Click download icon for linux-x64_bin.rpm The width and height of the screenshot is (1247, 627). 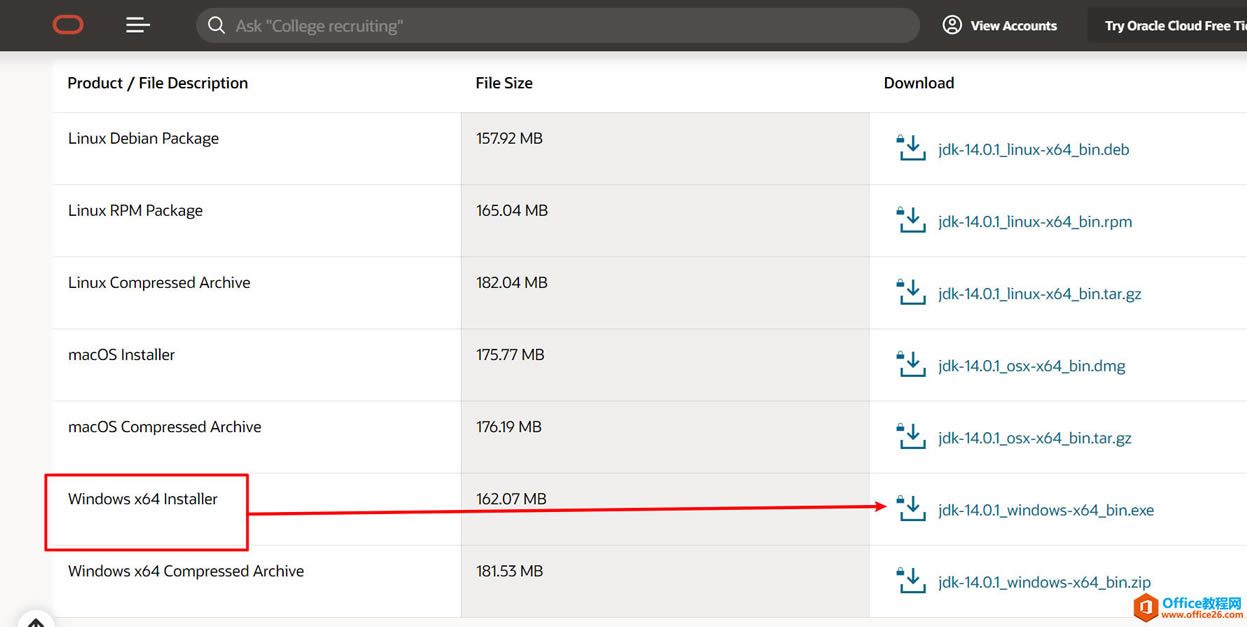pos(911,220)
